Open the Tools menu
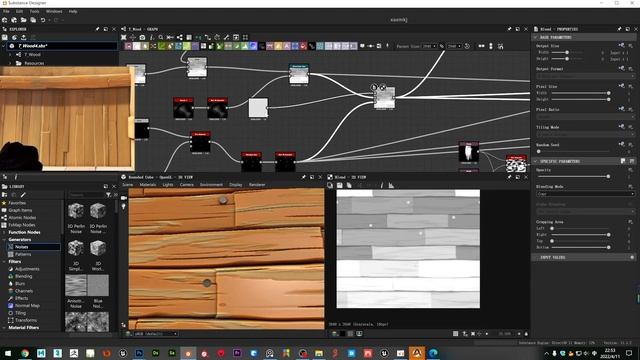The width and height of the screenshot is (640, 360). point(35,11)
